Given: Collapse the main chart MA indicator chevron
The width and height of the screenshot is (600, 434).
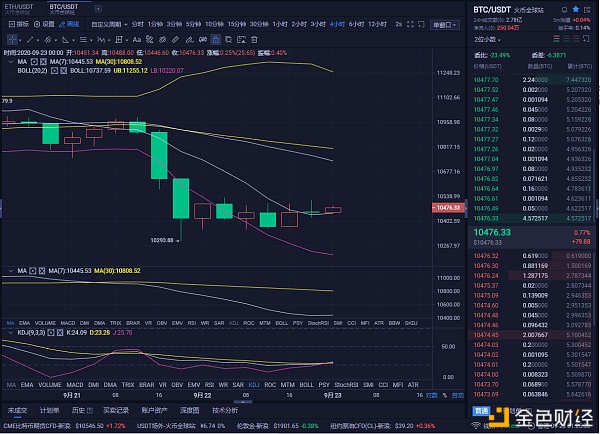Looking at the screenshot, I should point(11,62).
